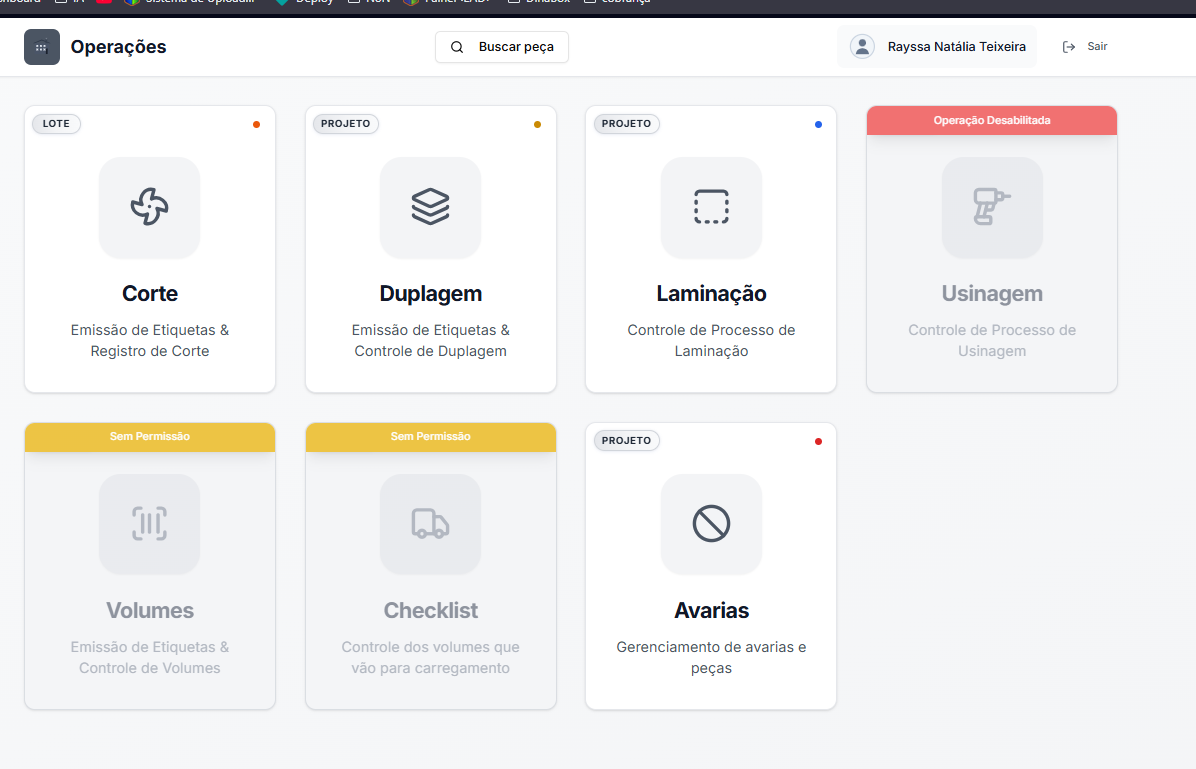Click the Operação Desabilitada banner
This screenshot has width=1196, height=769.
tap(991, 120)
